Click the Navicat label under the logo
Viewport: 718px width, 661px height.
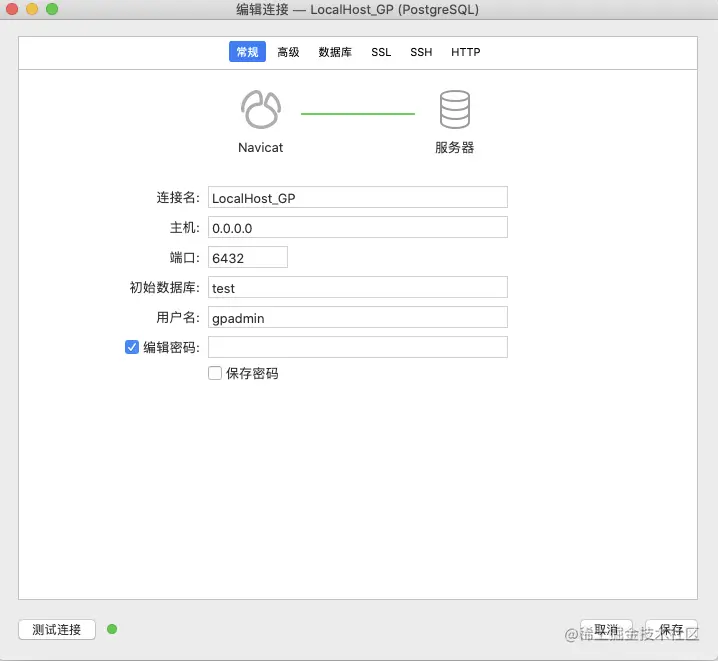click(261, 147)
